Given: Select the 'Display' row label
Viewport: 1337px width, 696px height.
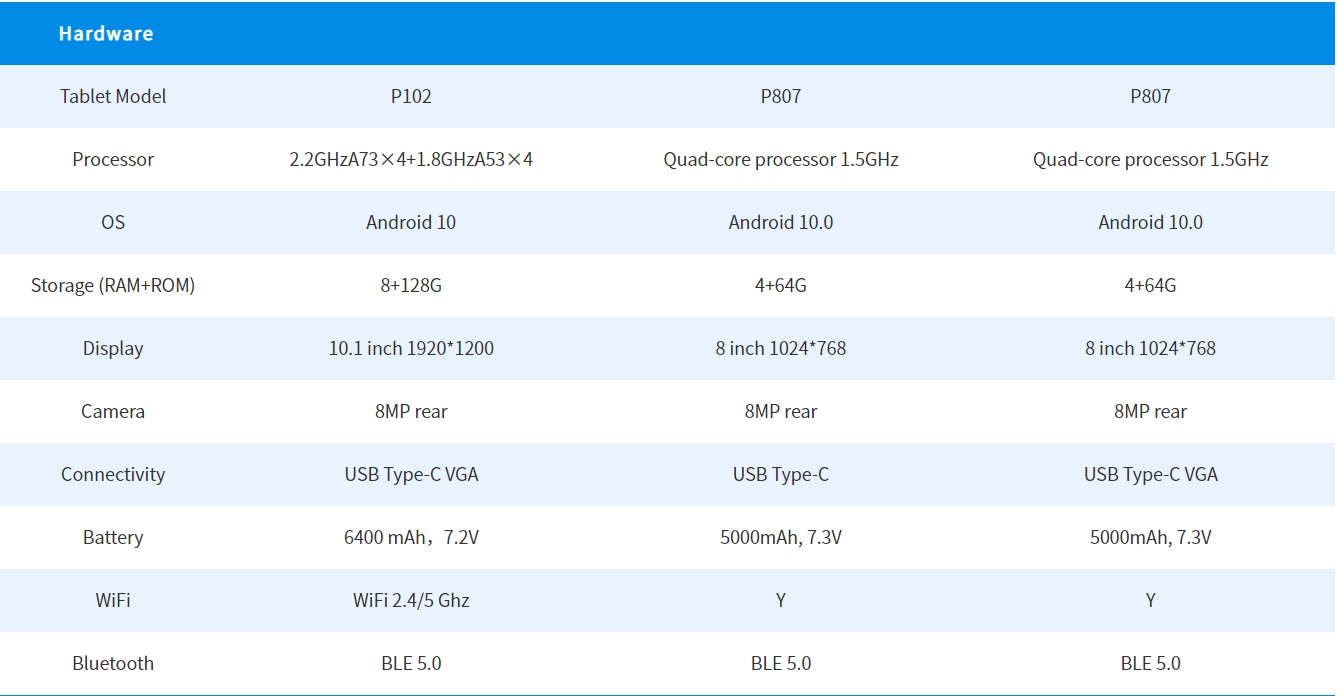Looking at the screenshot, I should pyautogui.click(x=113, y=348).
